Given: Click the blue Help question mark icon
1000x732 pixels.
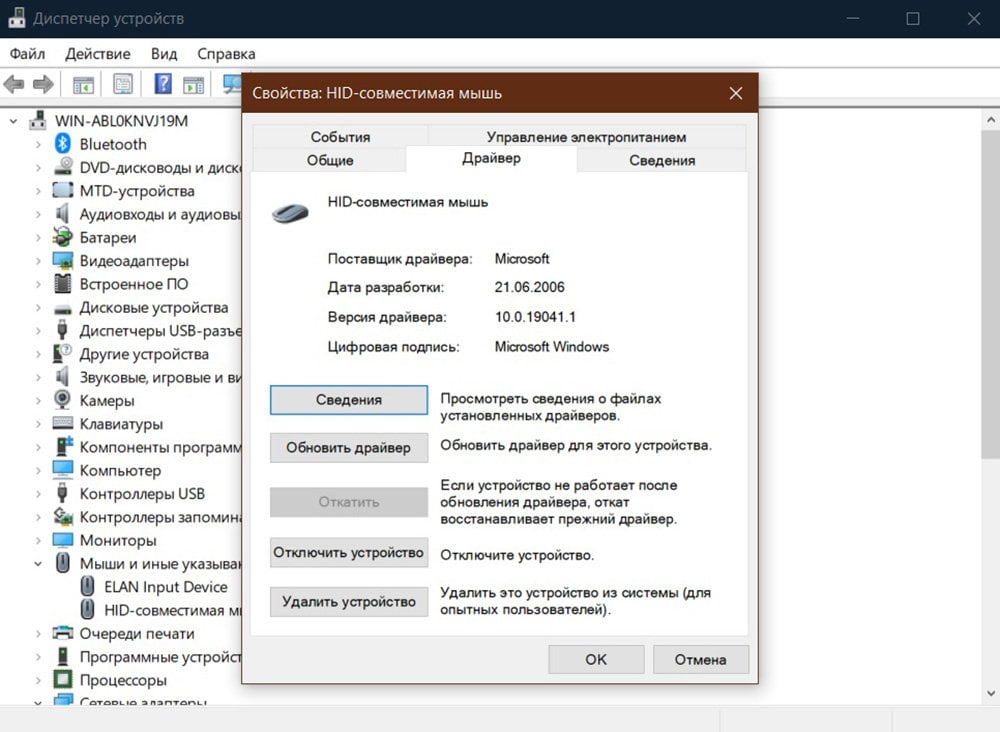Looking at the screenshot, I should (x=163, y=84).
